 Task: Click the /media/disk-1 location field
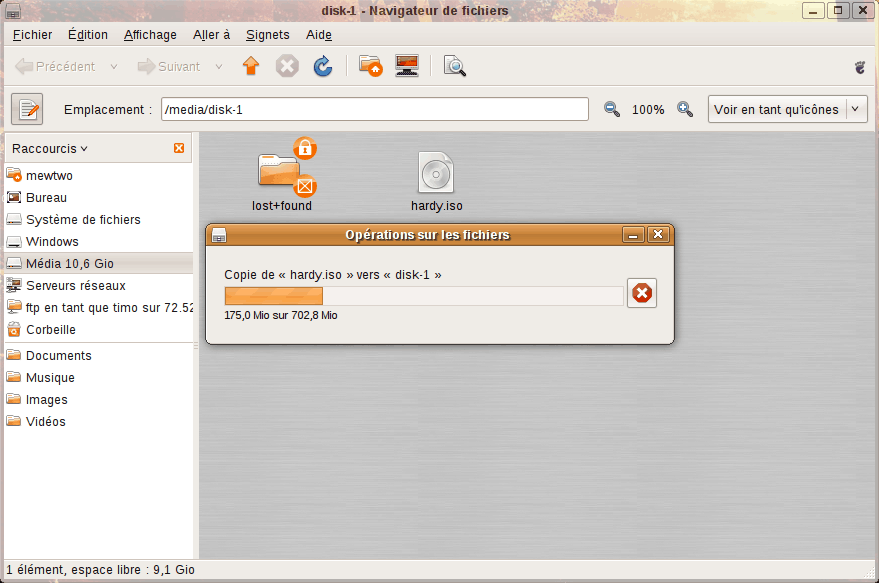click(375, 109)
